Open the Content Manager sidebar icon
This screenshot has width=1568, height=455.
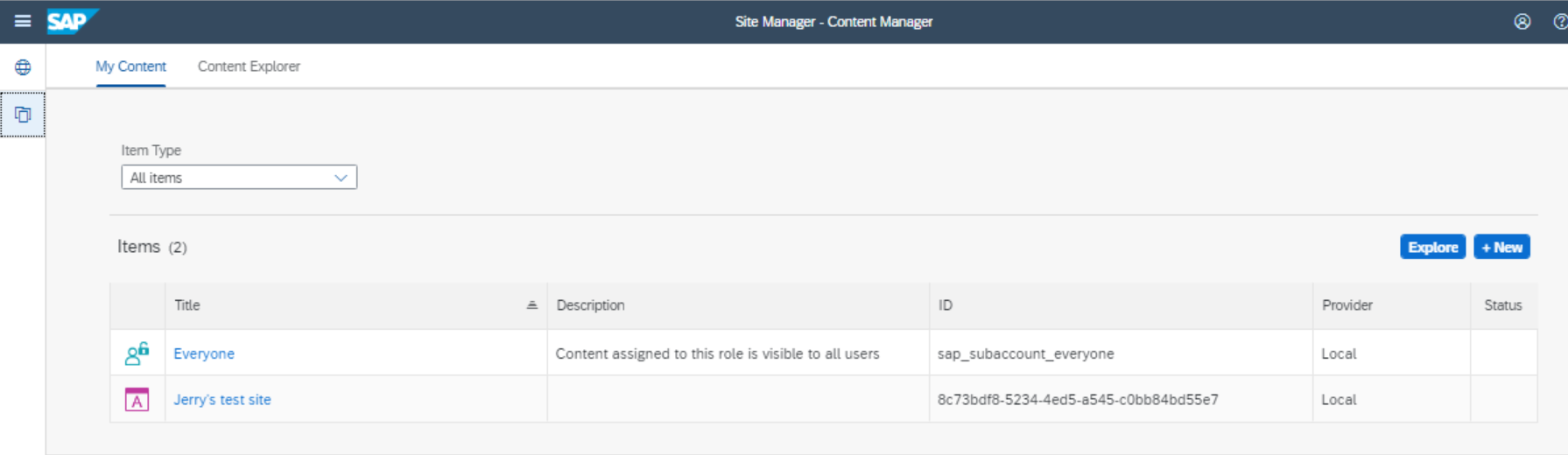[23, 115]
